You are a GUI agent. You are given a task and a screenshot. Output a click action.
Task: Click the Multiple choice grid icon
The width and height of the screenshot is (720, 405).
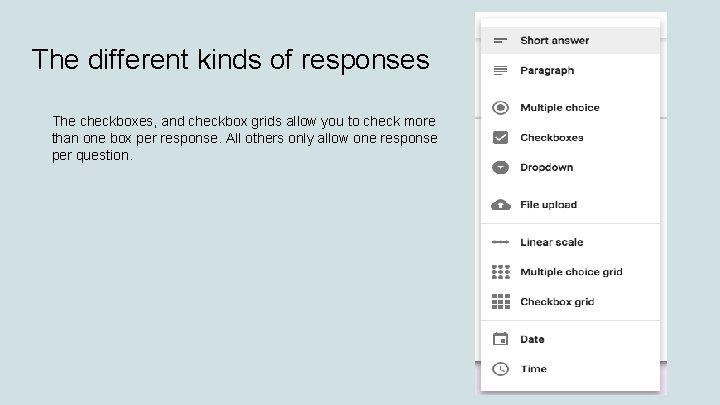[500, 272]
